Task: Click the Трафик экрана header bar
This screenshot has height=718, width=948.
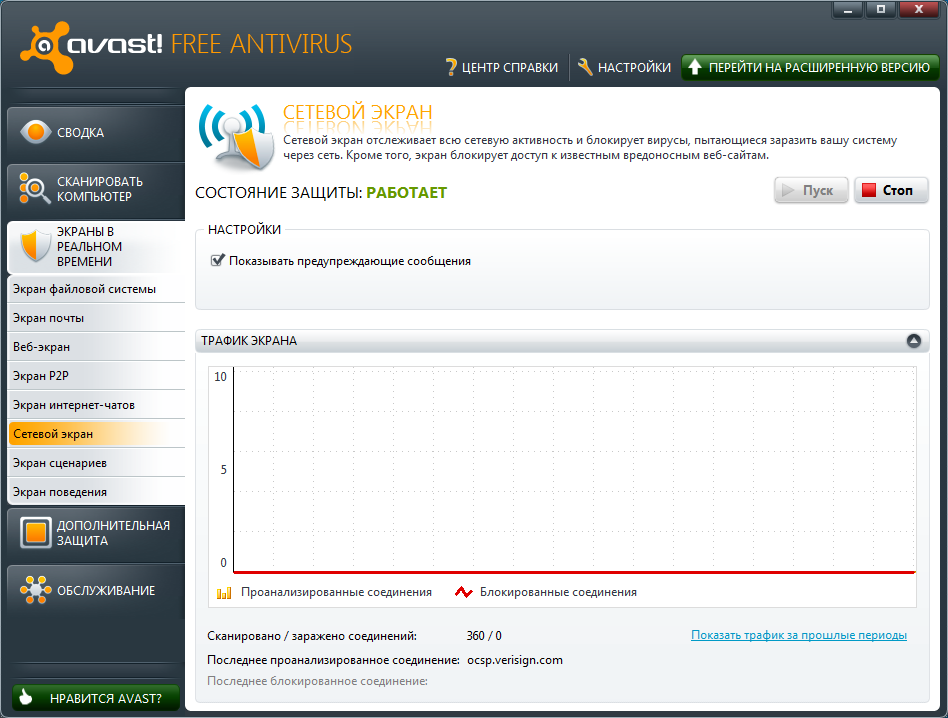Action: pyautogui.click(x=562, y=341)
